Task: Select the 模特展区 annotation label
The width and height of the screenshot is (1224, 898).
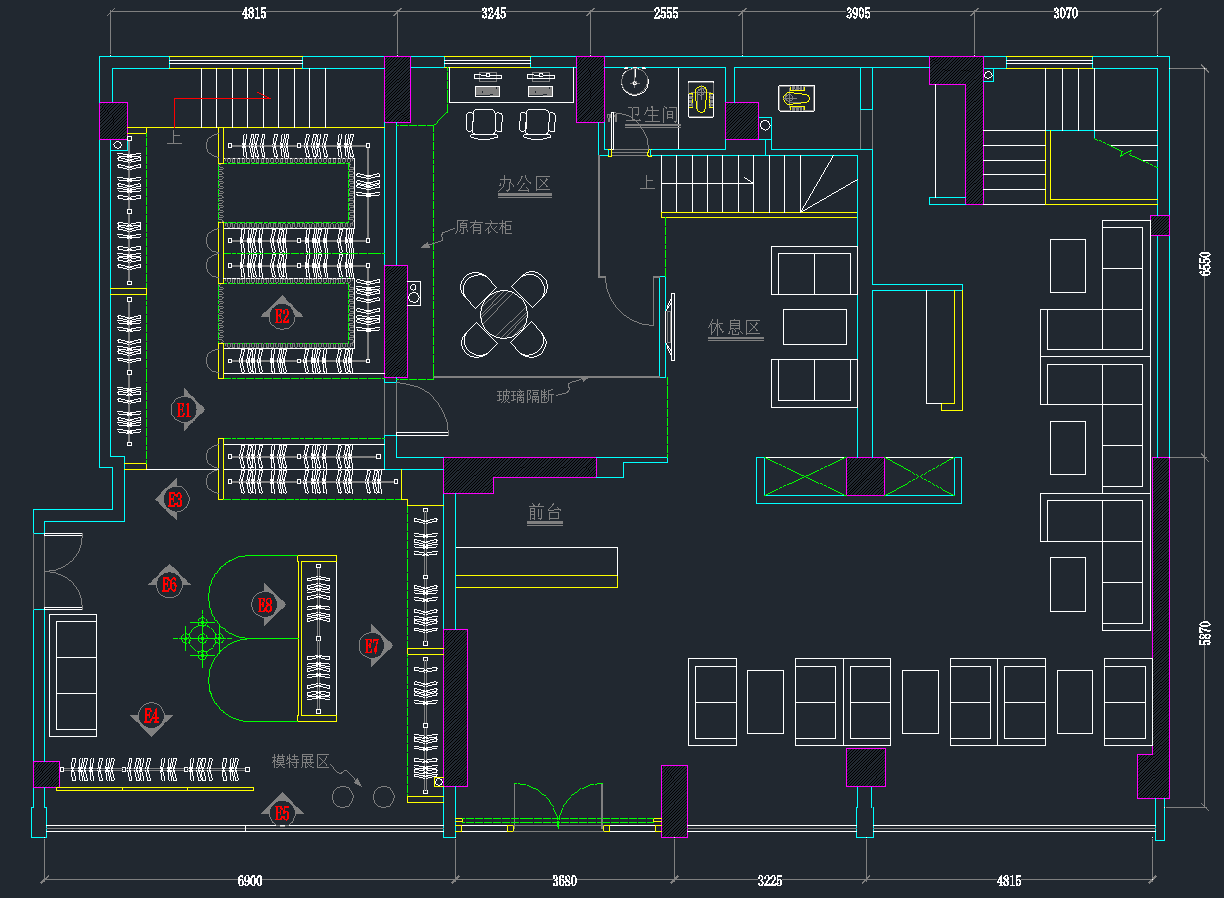Action: tap(300, 761)
